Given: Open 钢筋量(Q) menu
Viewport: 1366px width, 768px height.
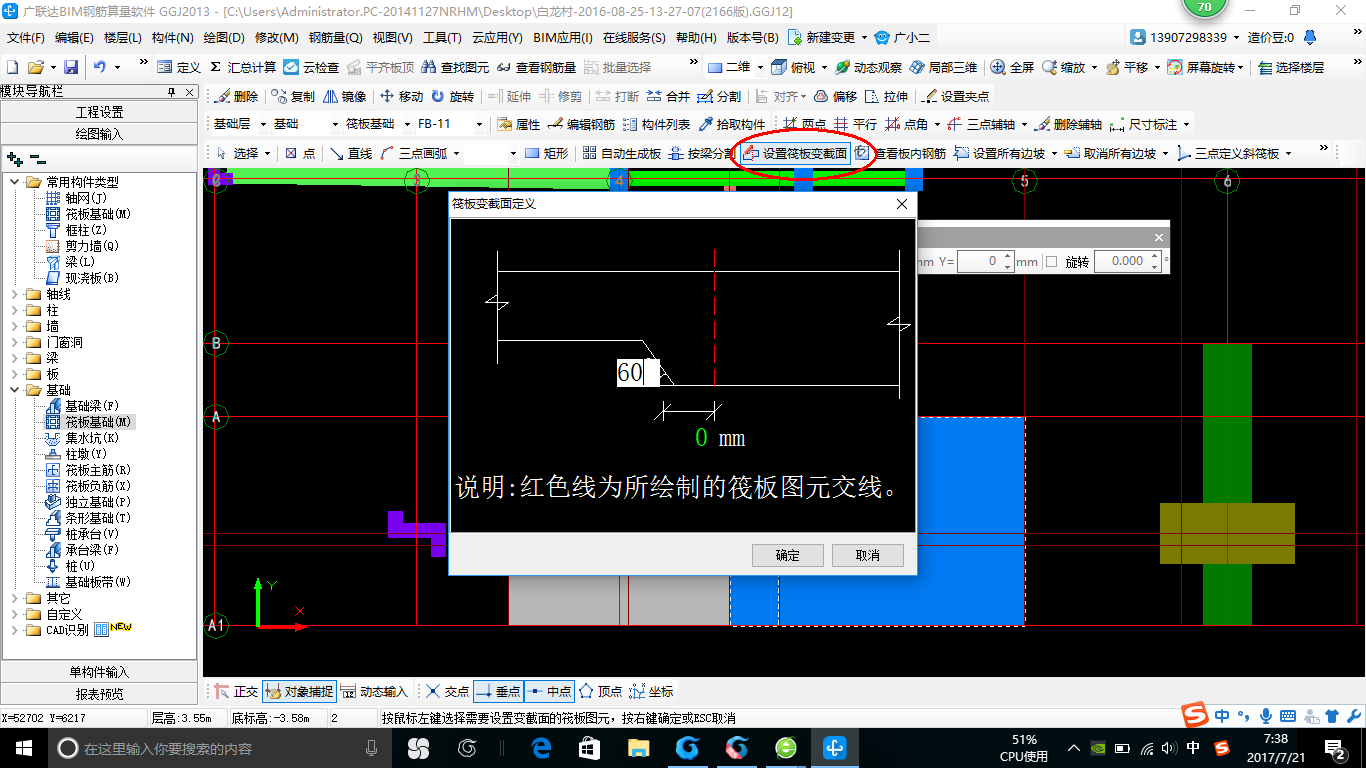Looking at the screenshot, I should point(335,38).
